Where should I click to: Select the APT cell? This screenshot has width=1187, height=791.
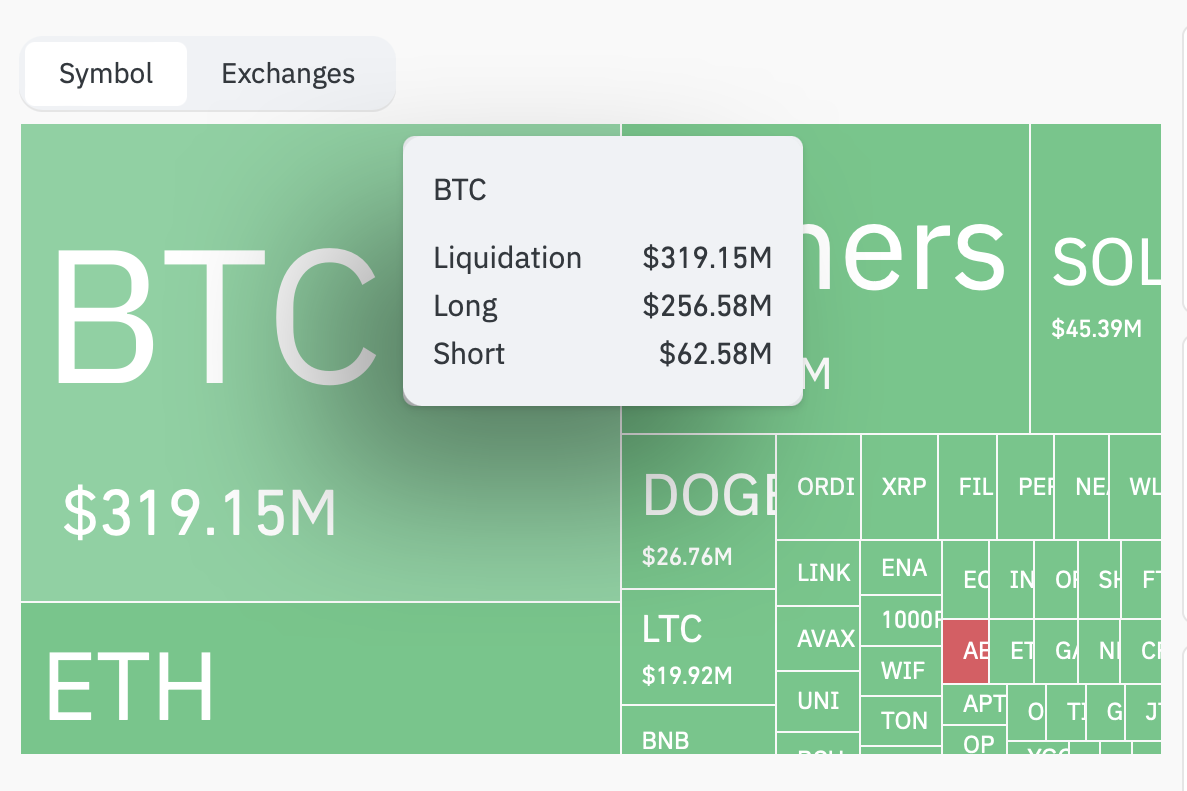tap(976, 704)
